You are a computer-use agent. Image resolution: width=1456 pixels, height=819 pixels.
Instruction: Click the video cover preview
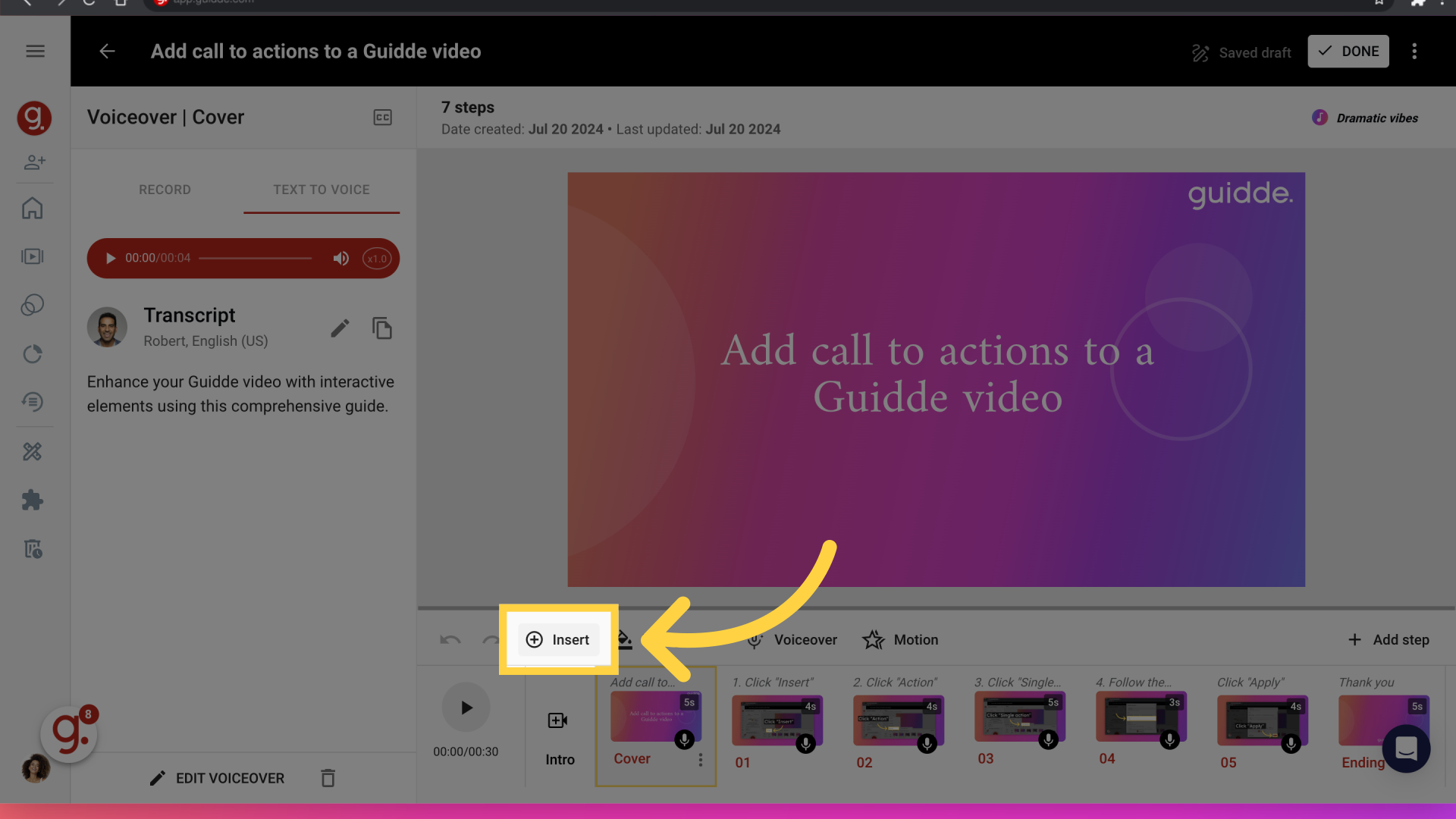click(x=936, y=379)
